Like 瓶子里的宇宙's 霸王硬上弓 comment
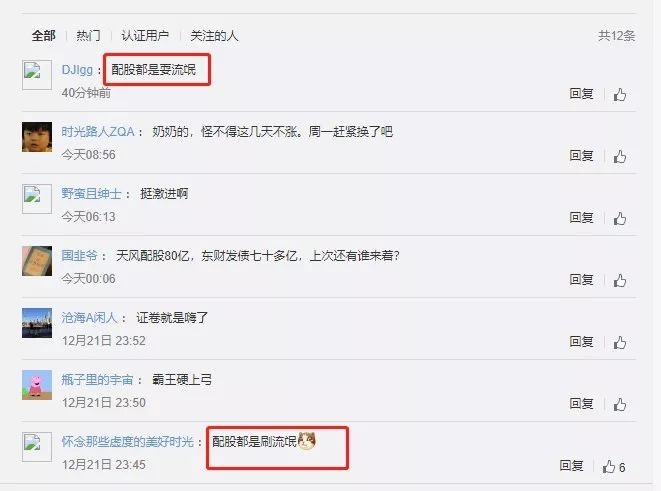The image size is (661, 491). (x=620, y=404)
